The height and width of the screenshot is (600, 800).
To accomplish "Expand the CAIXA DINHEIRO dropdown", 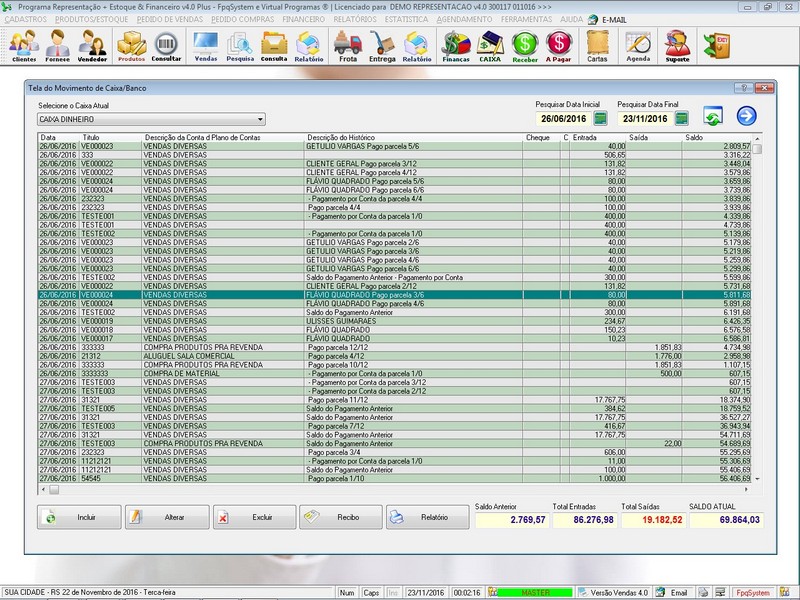I will [260, 119].
